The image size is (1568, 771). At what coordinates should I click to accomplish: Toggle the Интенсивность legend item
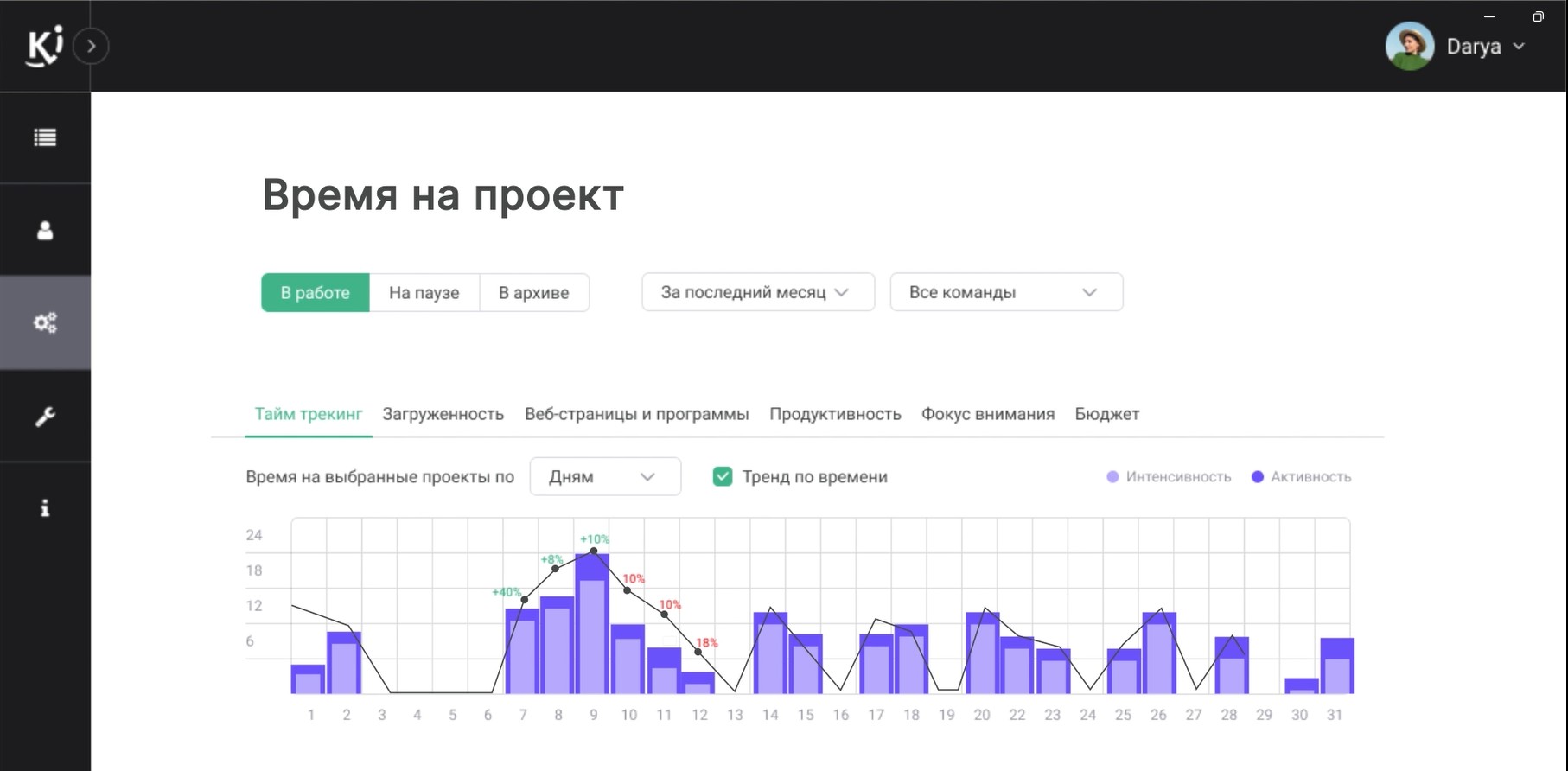(x=1169, y=476)
